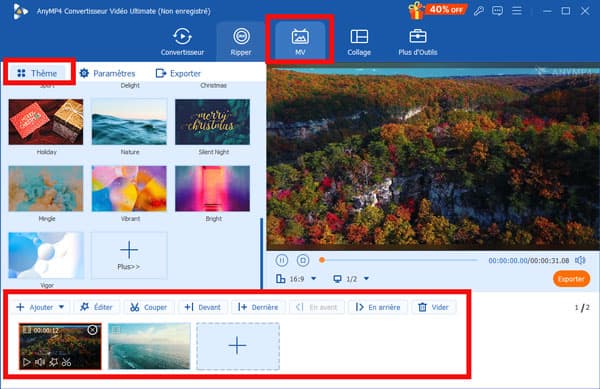Image resolution: width=600 pixels, height=389 pixels.
Task: Click Ajouter to add files
Action: tap(35, 307)
